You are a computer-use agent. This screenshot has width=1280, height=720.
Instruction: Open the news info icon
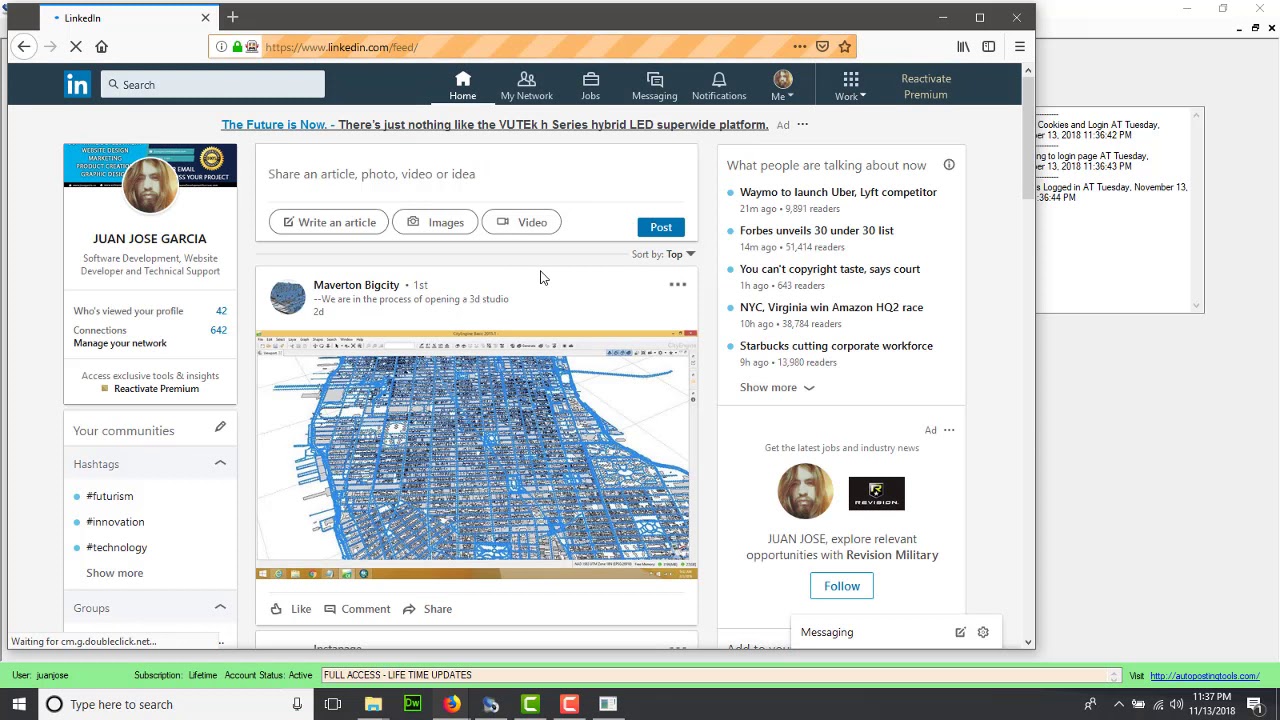click(x=949, y=165)
